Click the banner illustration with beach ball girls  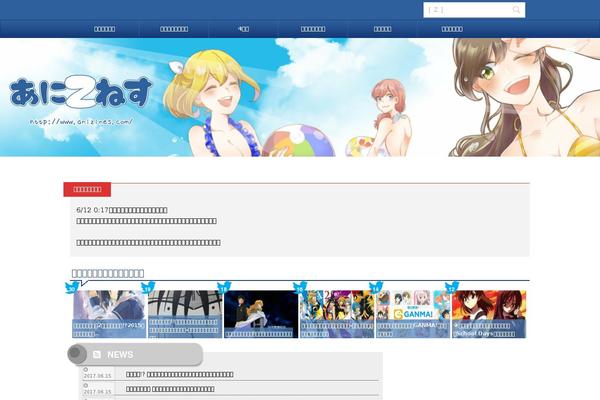point(300,97)
